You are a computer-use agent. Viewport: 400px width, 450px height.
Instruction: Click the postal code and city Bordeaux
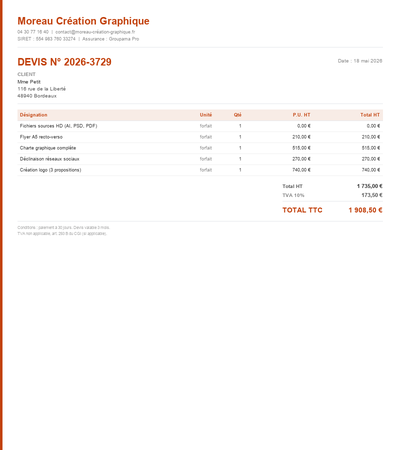37,96
